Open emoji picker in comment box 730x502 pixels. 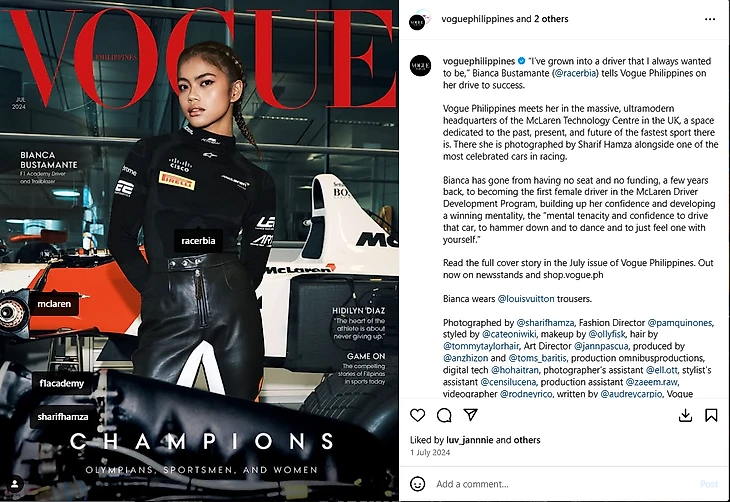point(418,484)
